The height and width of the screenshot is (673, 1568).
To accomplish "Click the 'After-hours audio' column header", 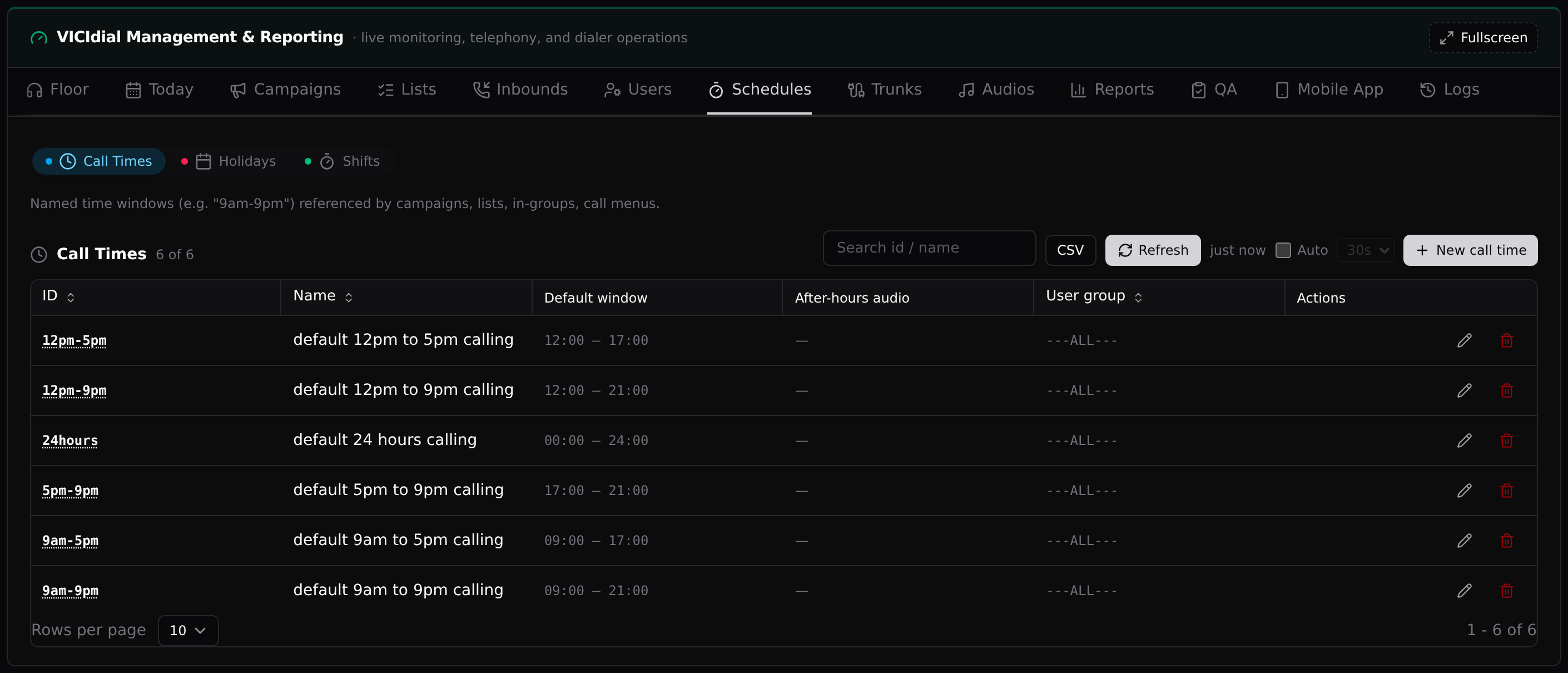I will (x=852, y=298).
